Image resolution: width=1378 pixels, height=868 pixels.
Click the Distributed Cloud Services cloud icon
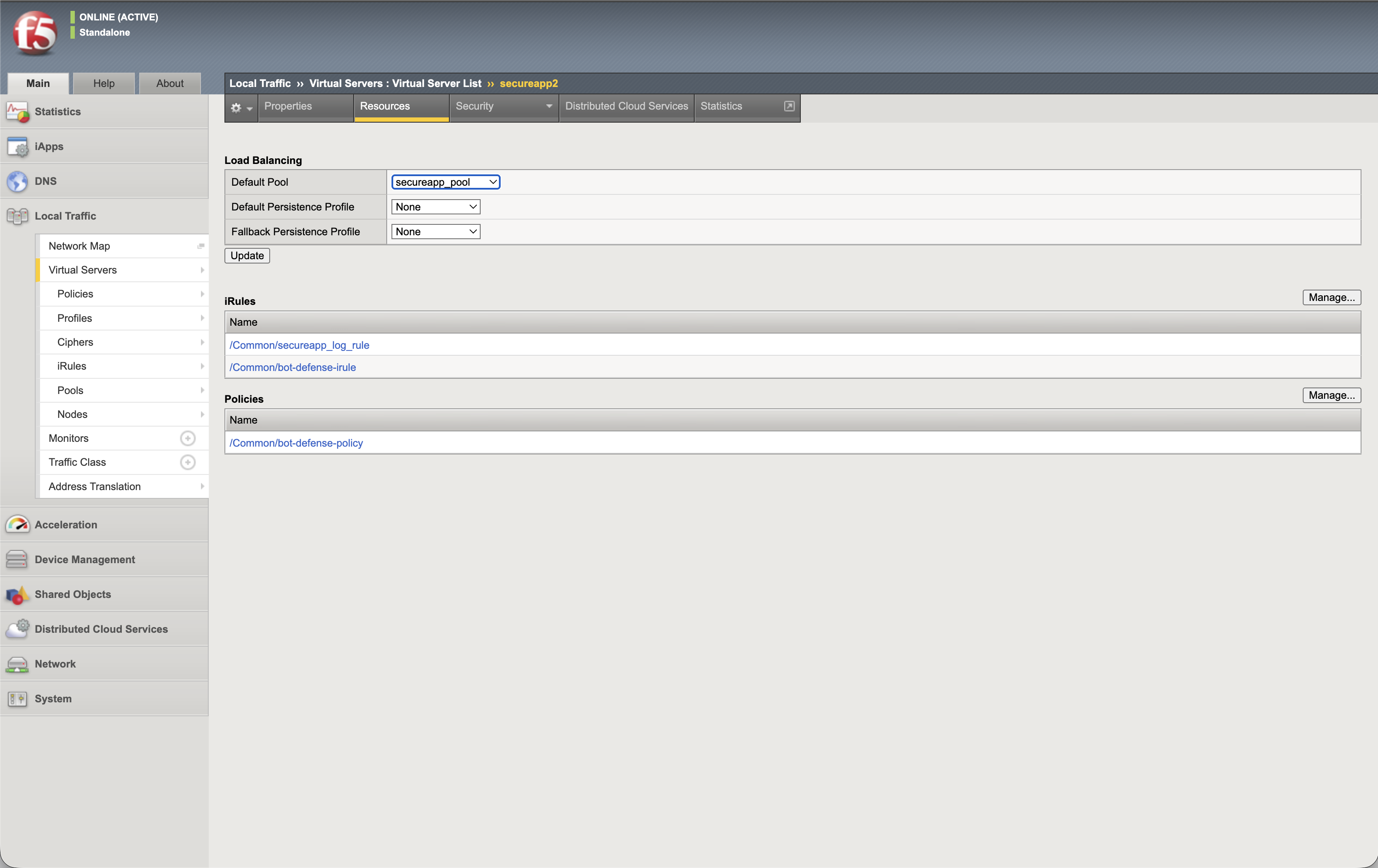tap(17, 629)
